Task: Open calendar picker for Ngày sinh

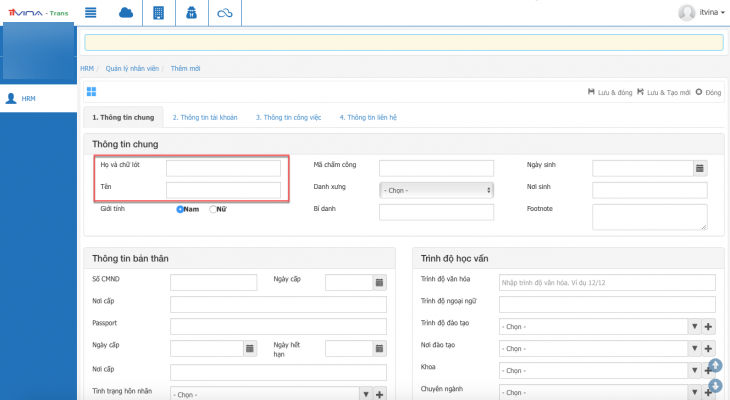Action: [700, 168]
